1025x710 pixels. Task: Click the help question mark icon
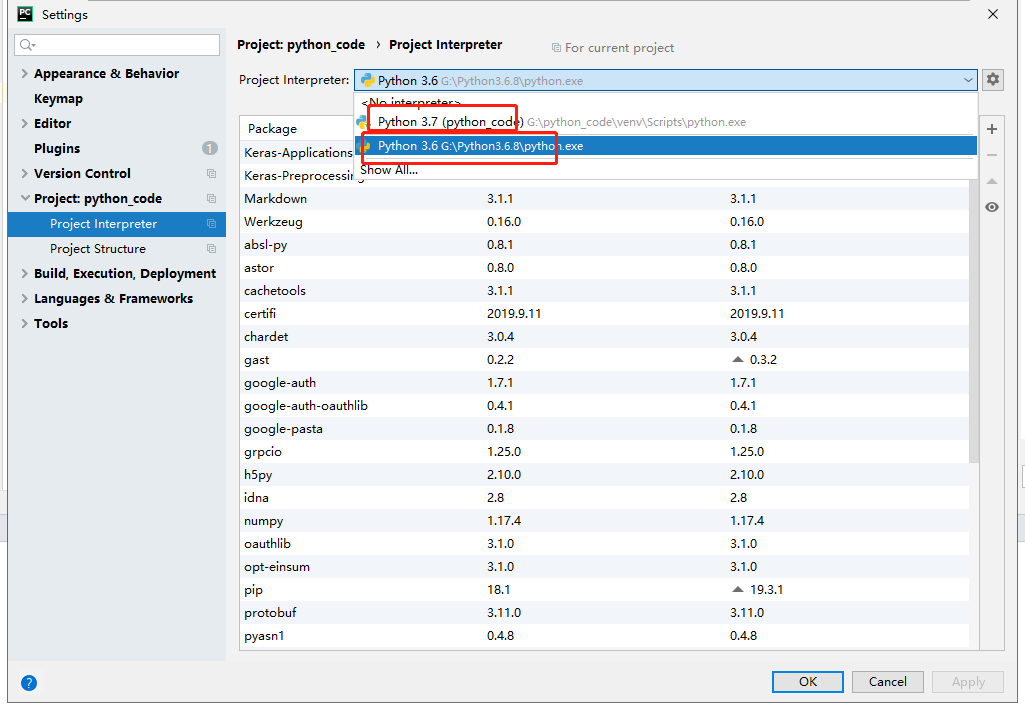coord(29,683)
